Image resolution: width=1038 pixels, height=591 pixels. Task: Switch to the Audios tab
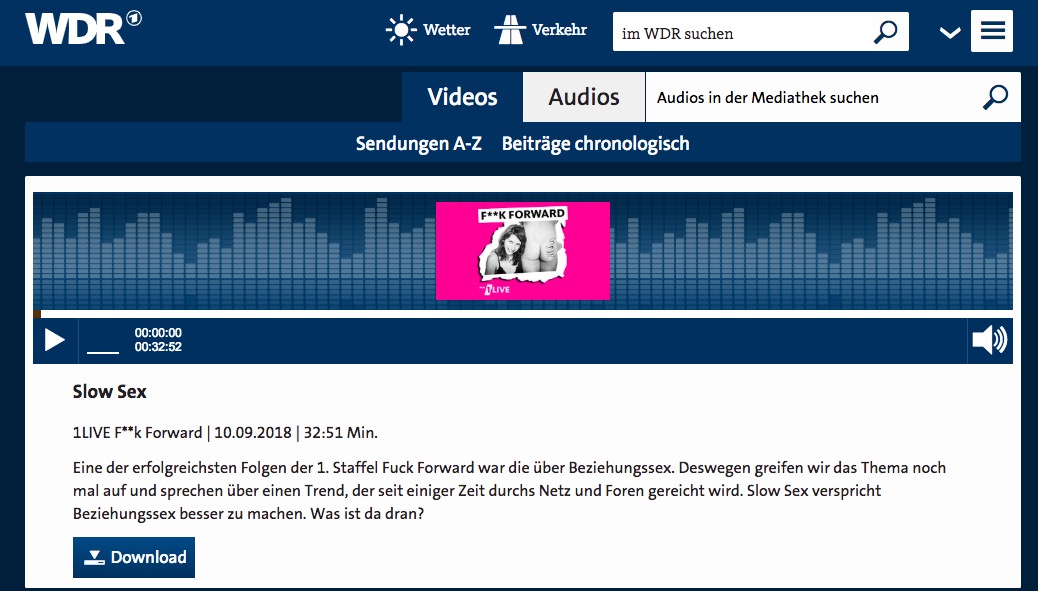584,97
